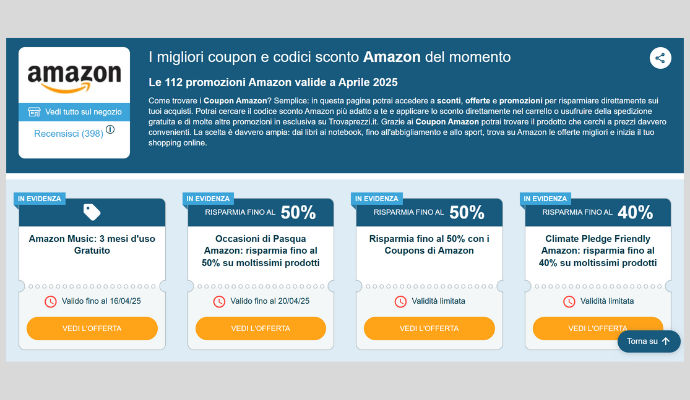Image resolution: width=690 pixels, height=400 pixels.
Task: Click the info icon next to Recensisci
Action: tap(110, 130)
